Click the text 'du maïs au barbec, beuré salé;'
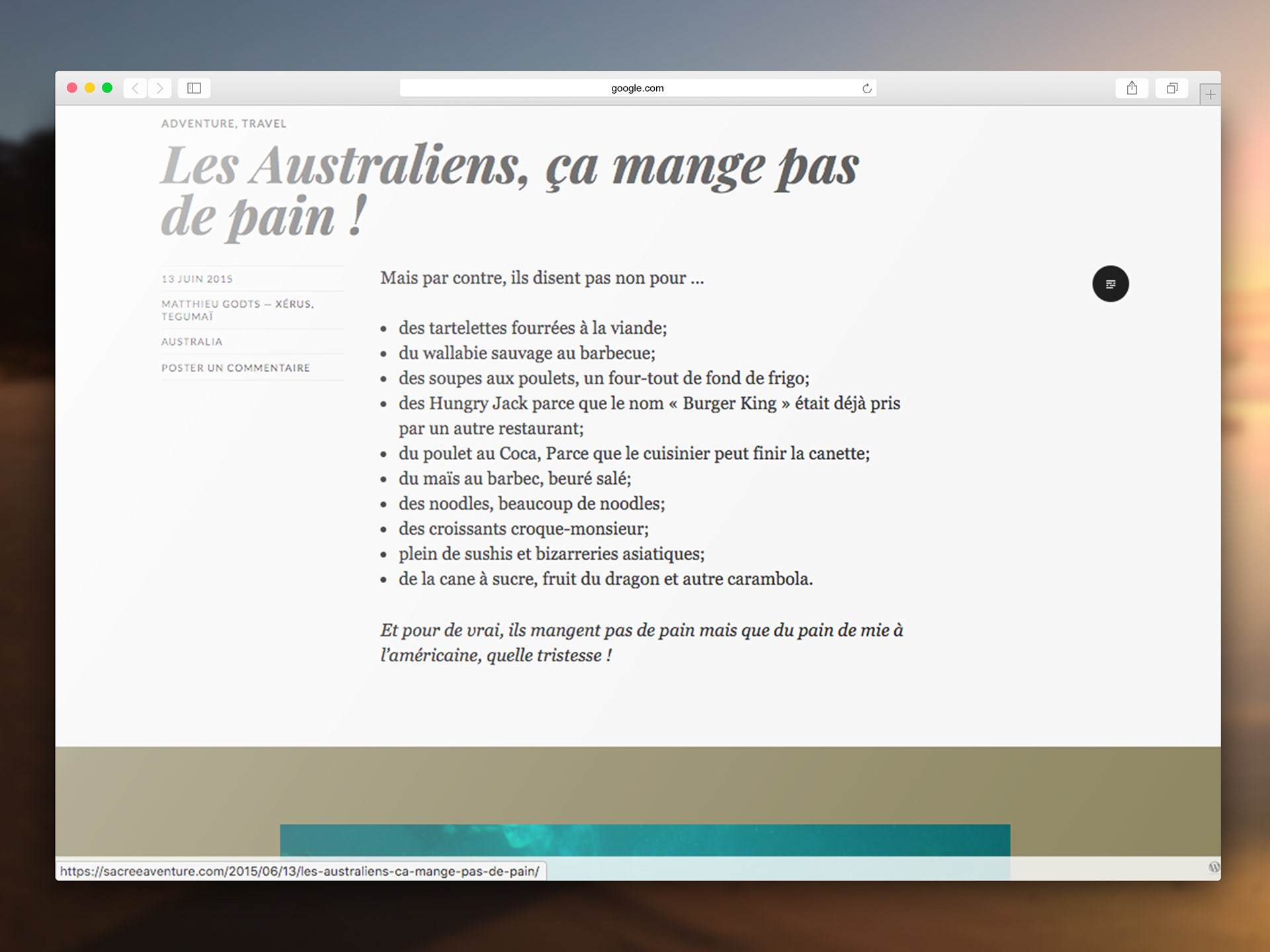Image resolution: width=1270 pixels, height=952 pixels. [515, 479]
